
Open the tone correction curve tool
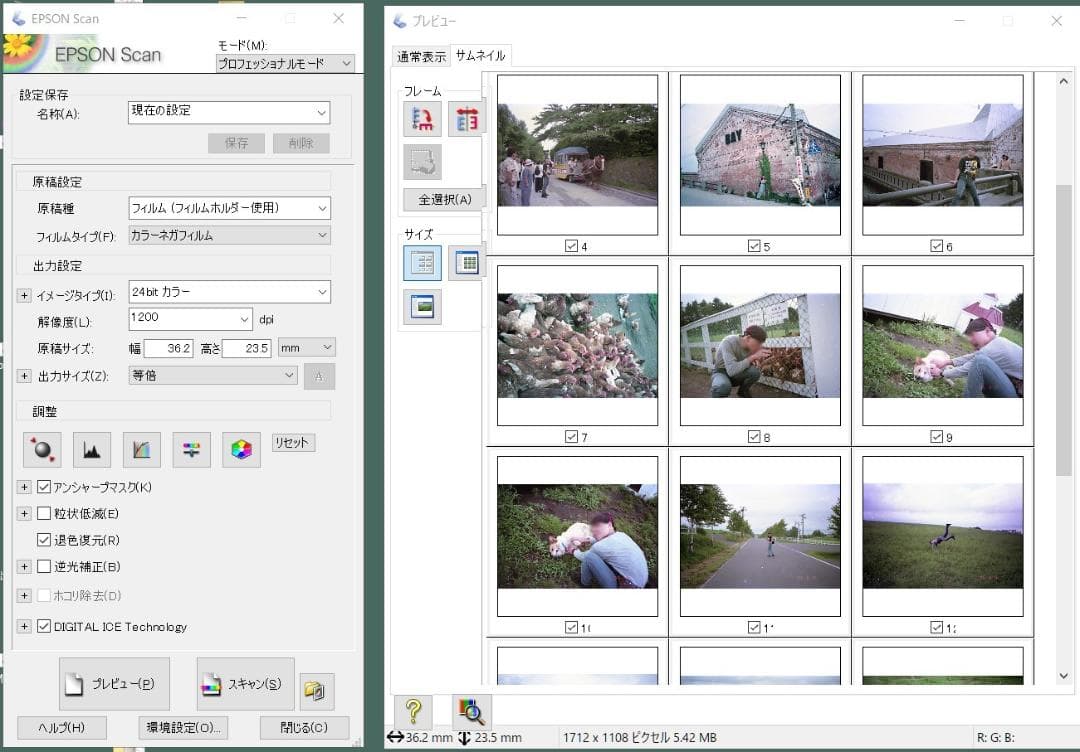pos(142,450)
